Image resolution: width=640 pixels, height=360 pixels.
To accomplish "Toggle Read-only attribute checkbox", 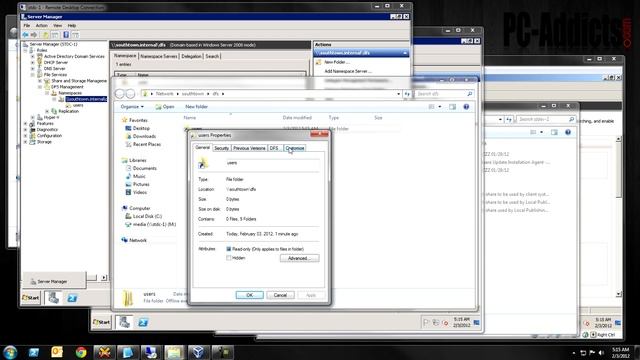I will click(229, 249).
